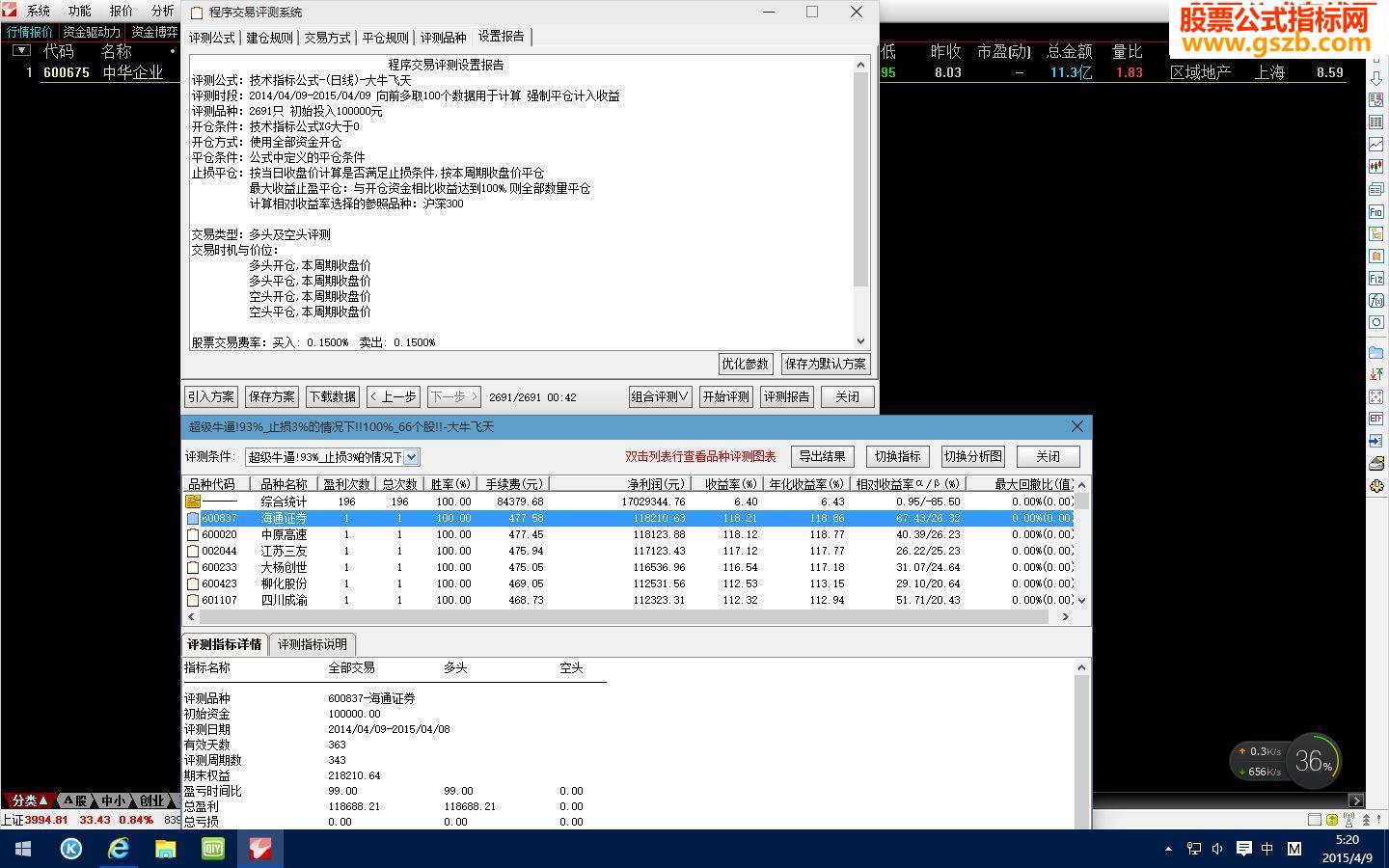
Task: Go back with 上一步 button
Action: pos(394,396)
